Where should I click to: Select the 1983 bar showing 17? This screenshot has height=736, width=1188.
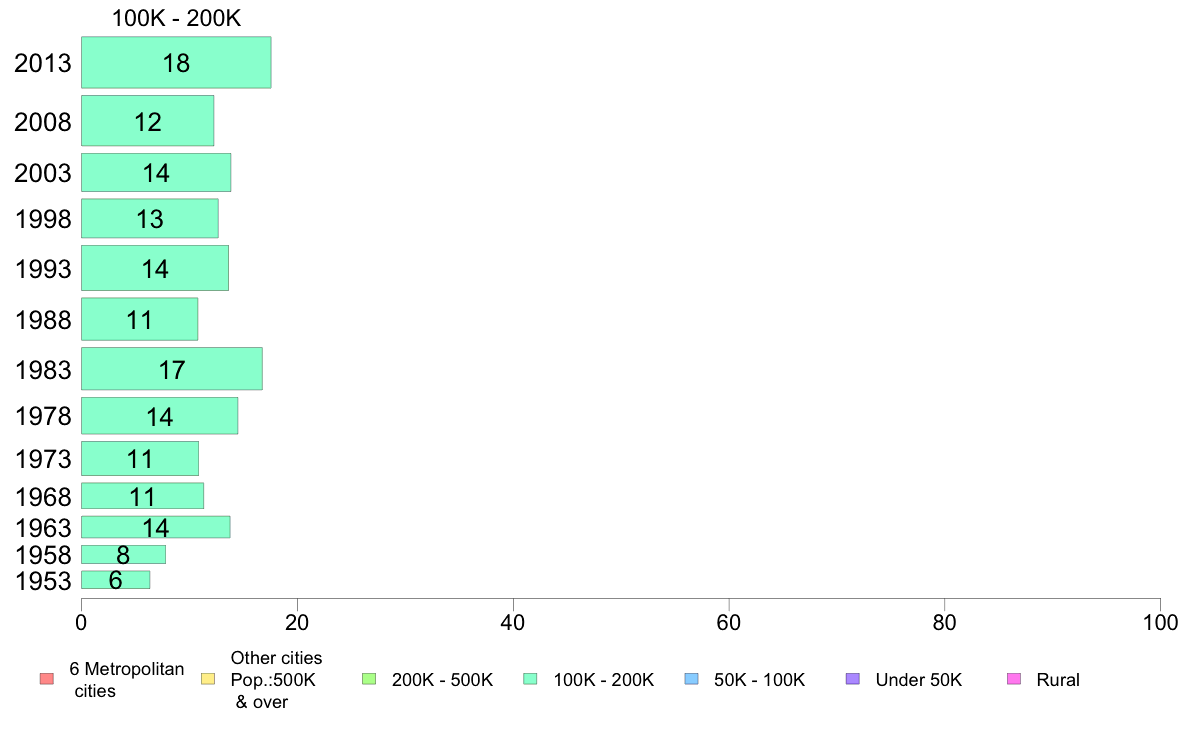coord(172,369)
